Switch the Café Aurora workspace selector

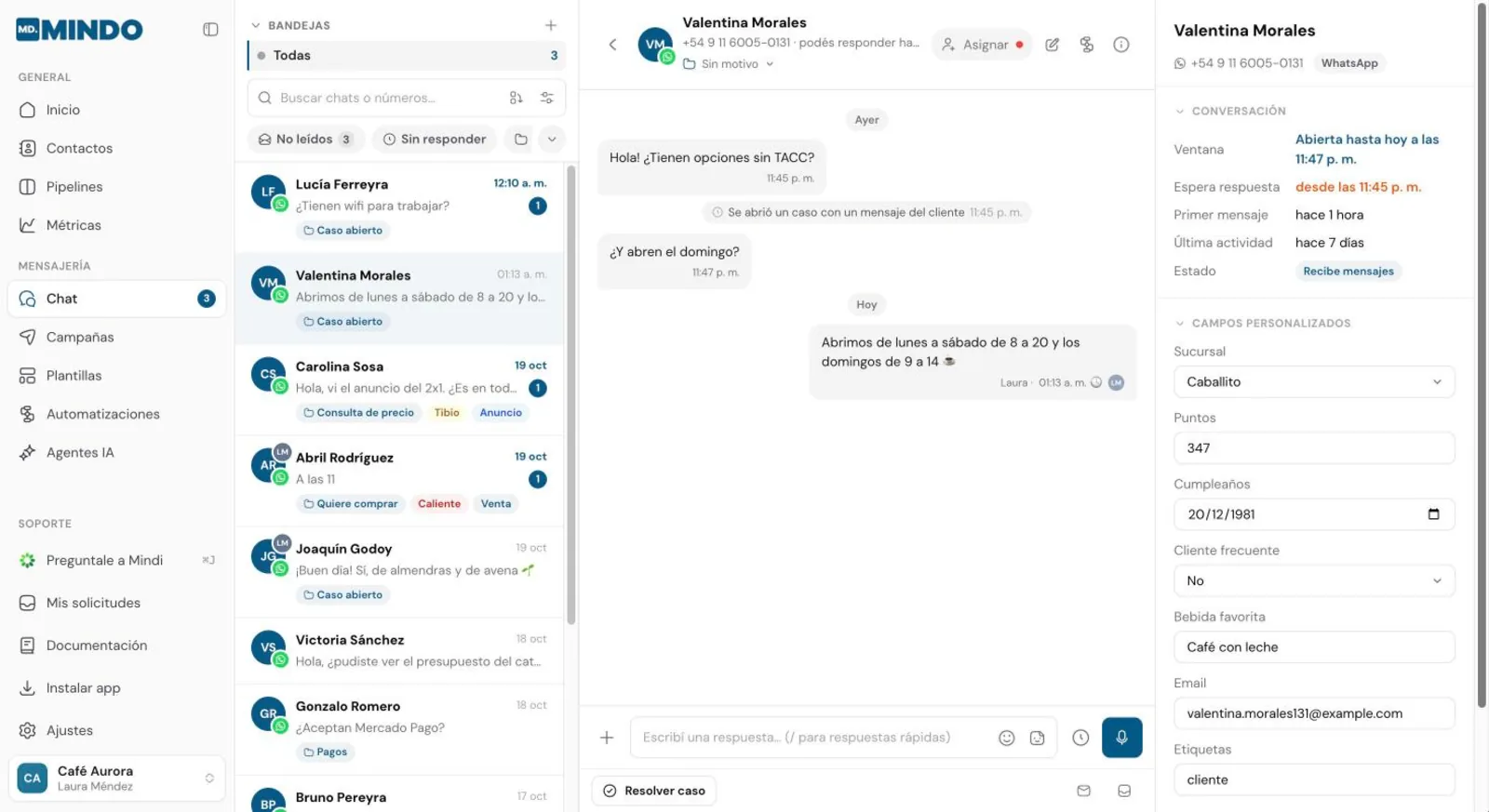117,779
